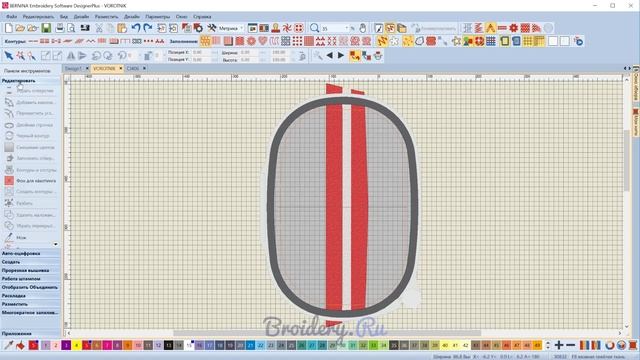Viewport: 640px width, 360px height.
Task: Select the Zoom magnifier tool
Action: [314, 28]
